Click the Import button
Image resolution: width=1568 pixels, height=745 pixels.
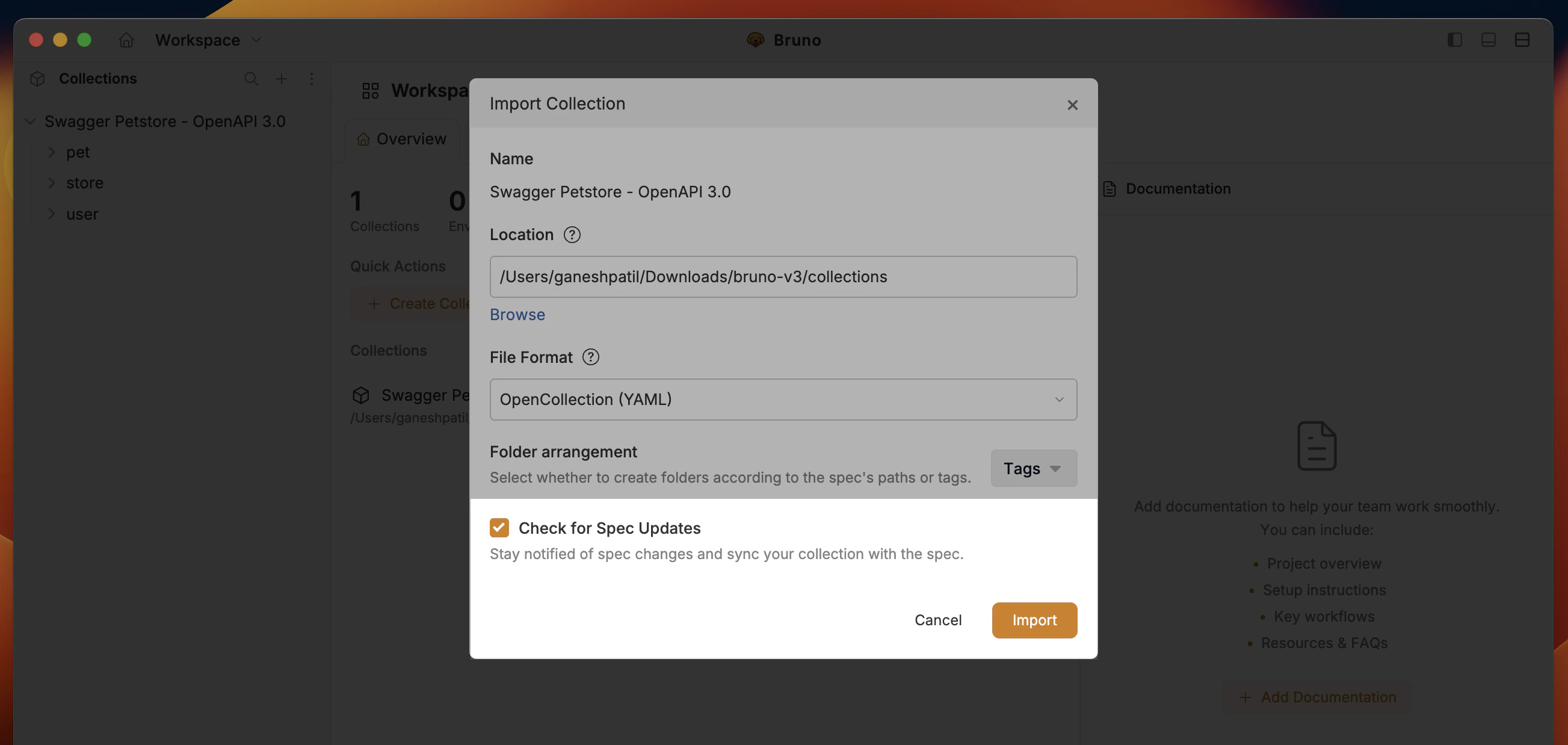[1034, 620]
